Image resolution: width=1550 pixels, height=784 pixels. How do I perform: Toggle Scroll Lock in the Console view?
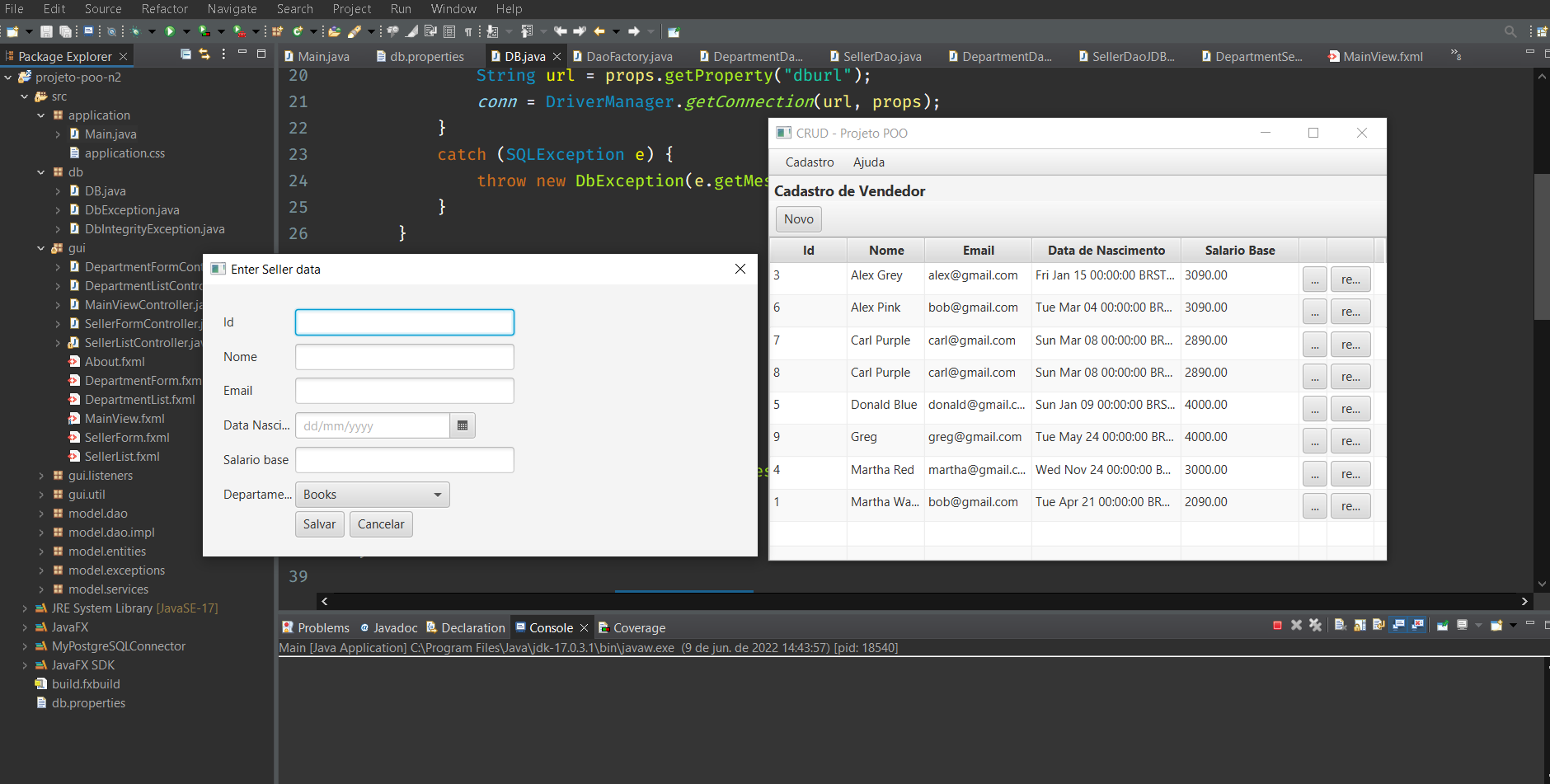1360,625
